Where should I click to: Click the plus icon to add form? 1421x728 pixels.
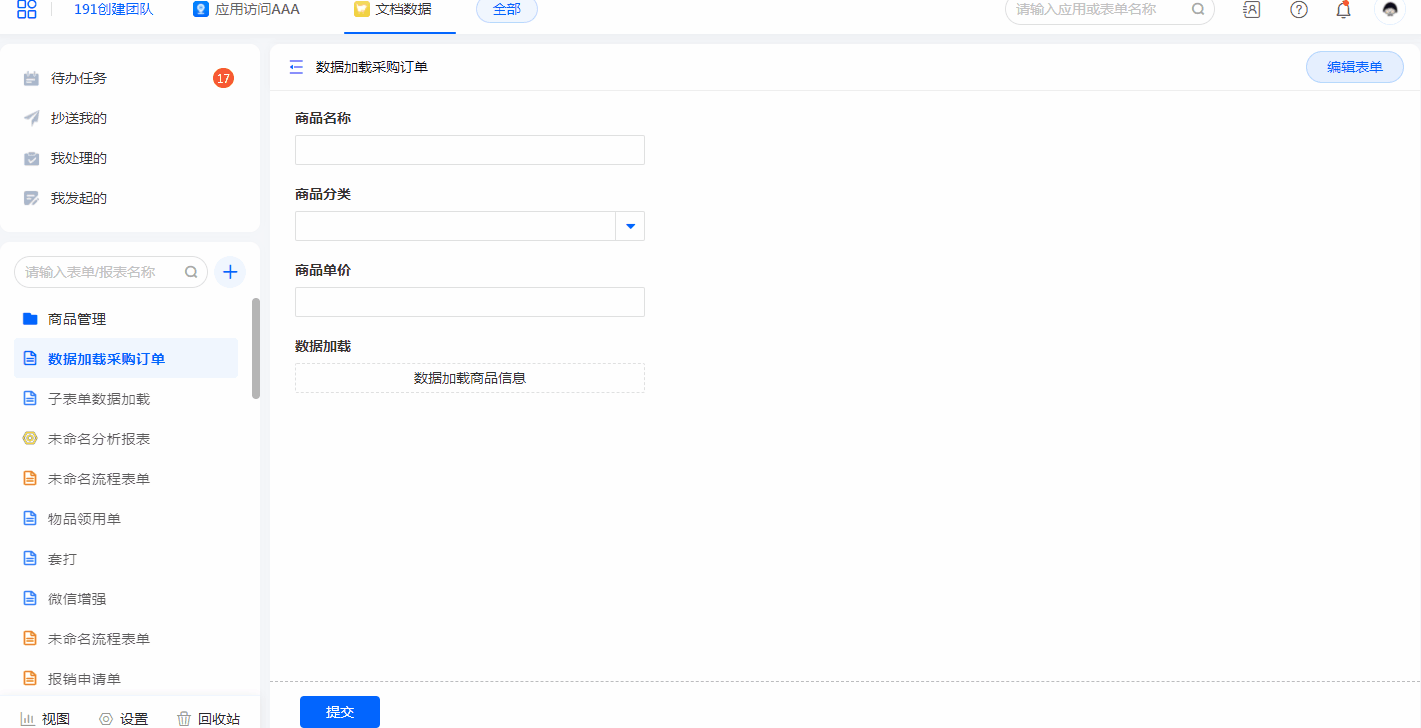pyautogui.click(x=230, y=272)
